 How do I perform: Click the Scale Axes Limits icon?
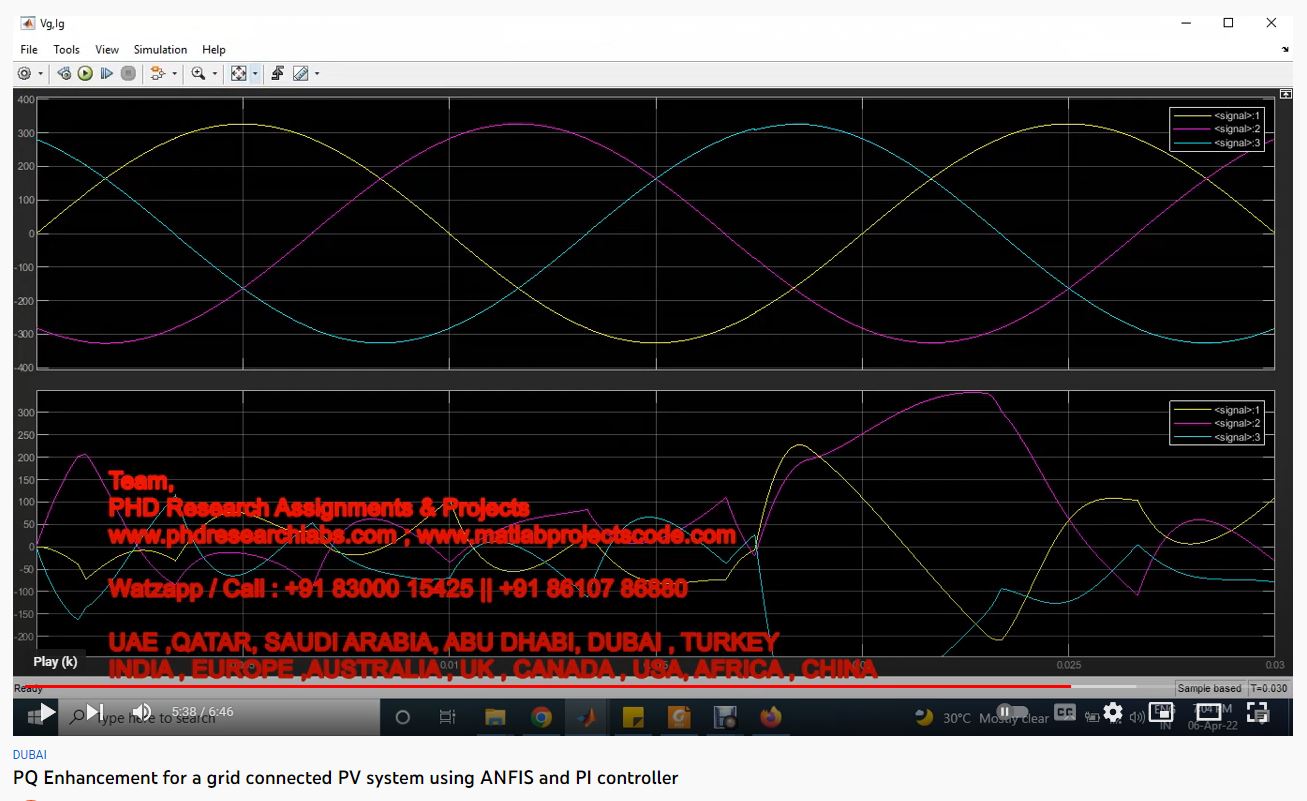coord(238,73)
